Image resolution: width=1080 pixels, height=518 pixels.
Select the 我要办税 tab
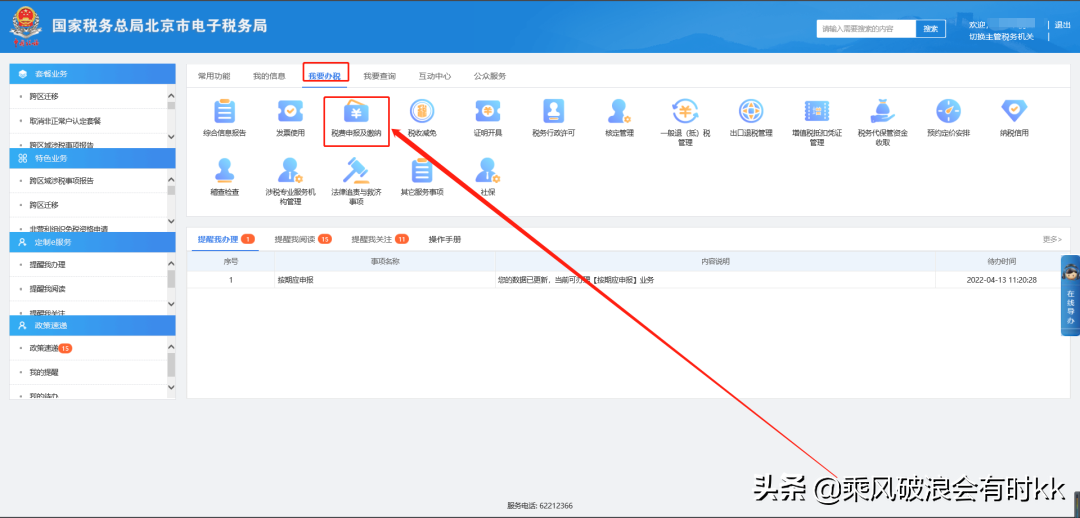pyautogui.click(x=325, y=76)
